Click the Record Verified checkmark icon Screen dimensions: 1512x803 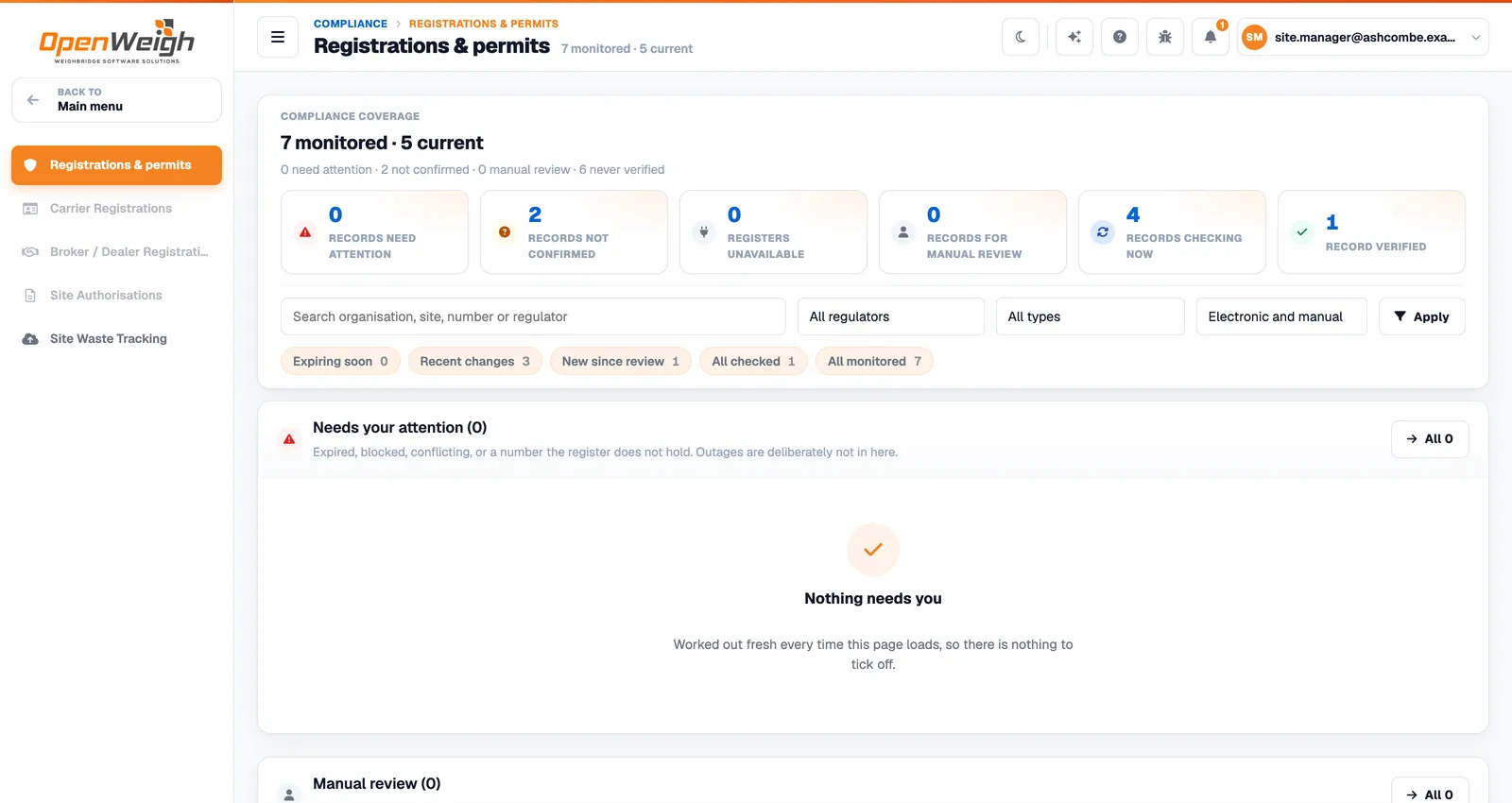click(1302, 232)
